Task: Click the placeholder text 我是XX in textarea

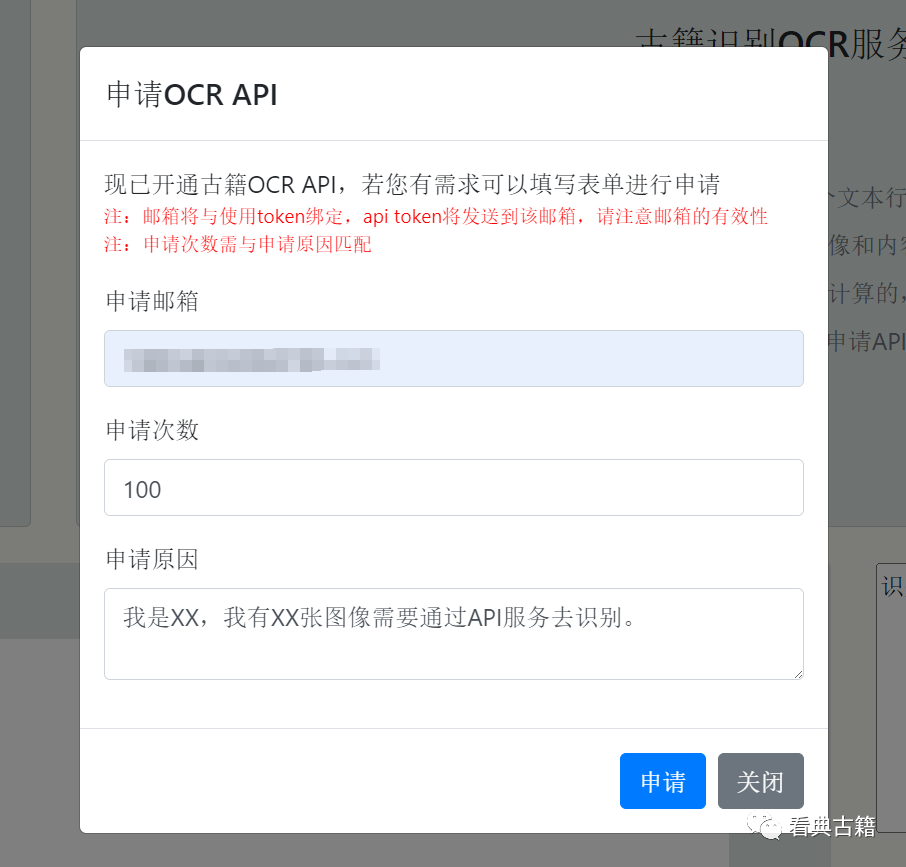Action: [142, 618]
